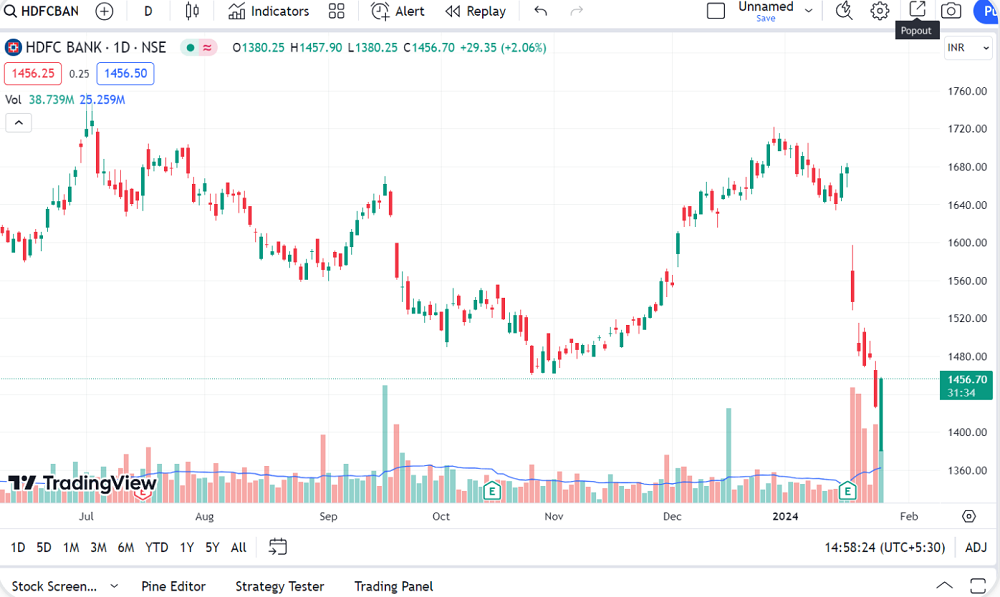1000x597 pixels.
Task: Click the blue buy price 1456.50
Action: 126,73
